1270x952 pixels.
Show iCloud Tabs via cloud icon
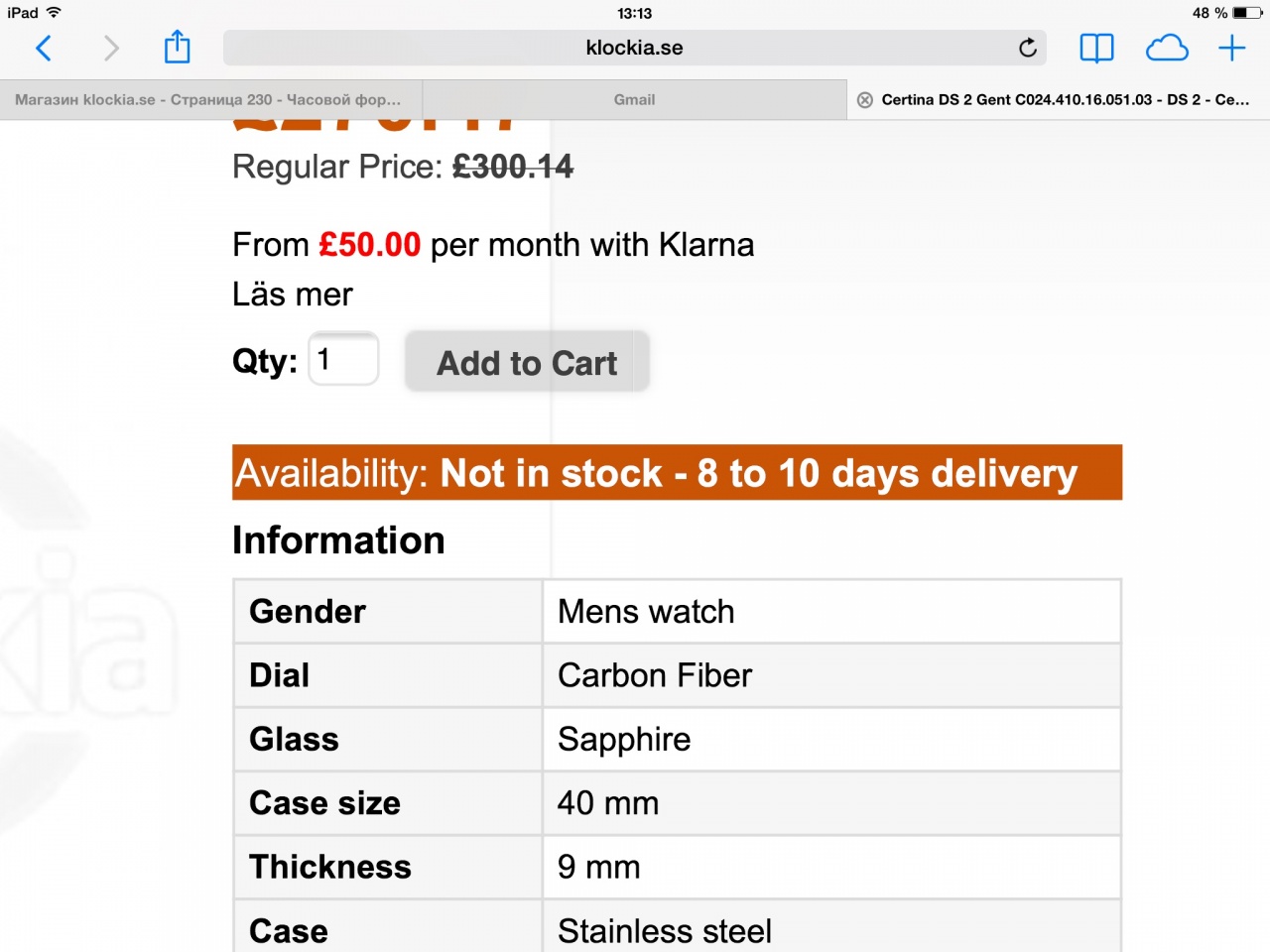pyautogui.click(x=1167, y=48)
